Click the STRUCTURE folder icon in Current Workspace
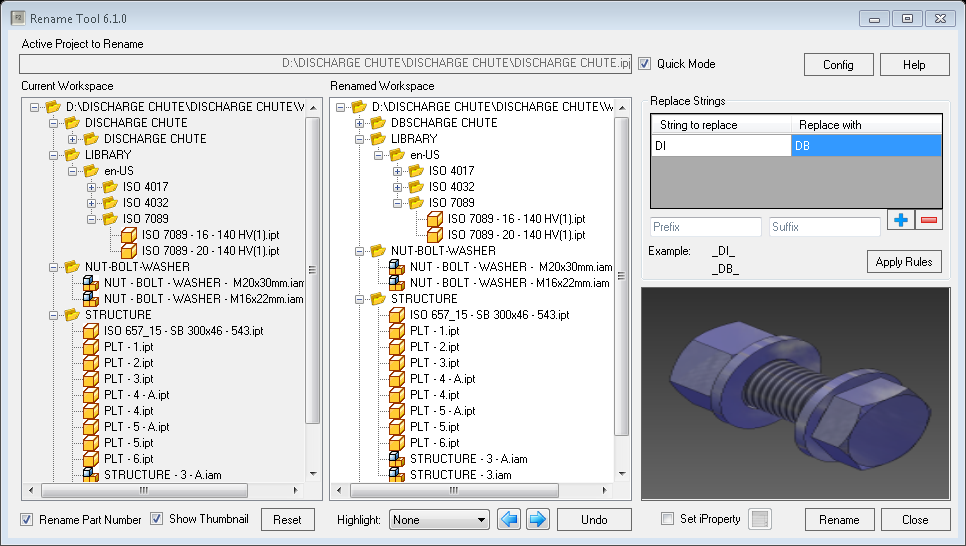 click(72, 315)
